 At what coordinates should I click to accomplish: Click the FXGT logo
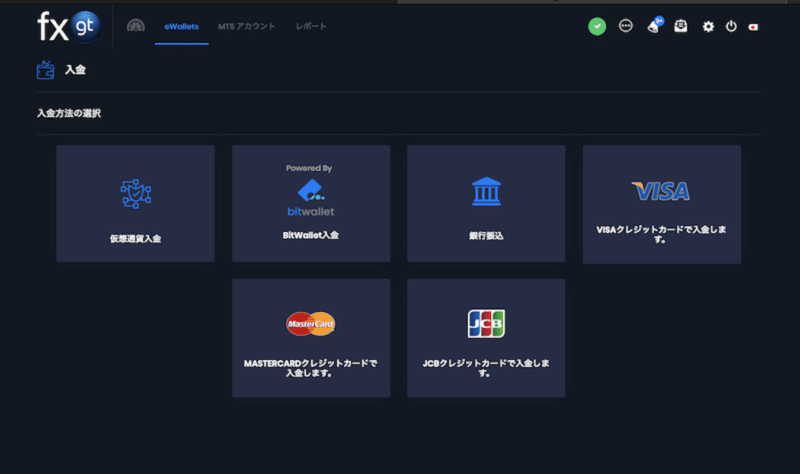tap(68, 27)
